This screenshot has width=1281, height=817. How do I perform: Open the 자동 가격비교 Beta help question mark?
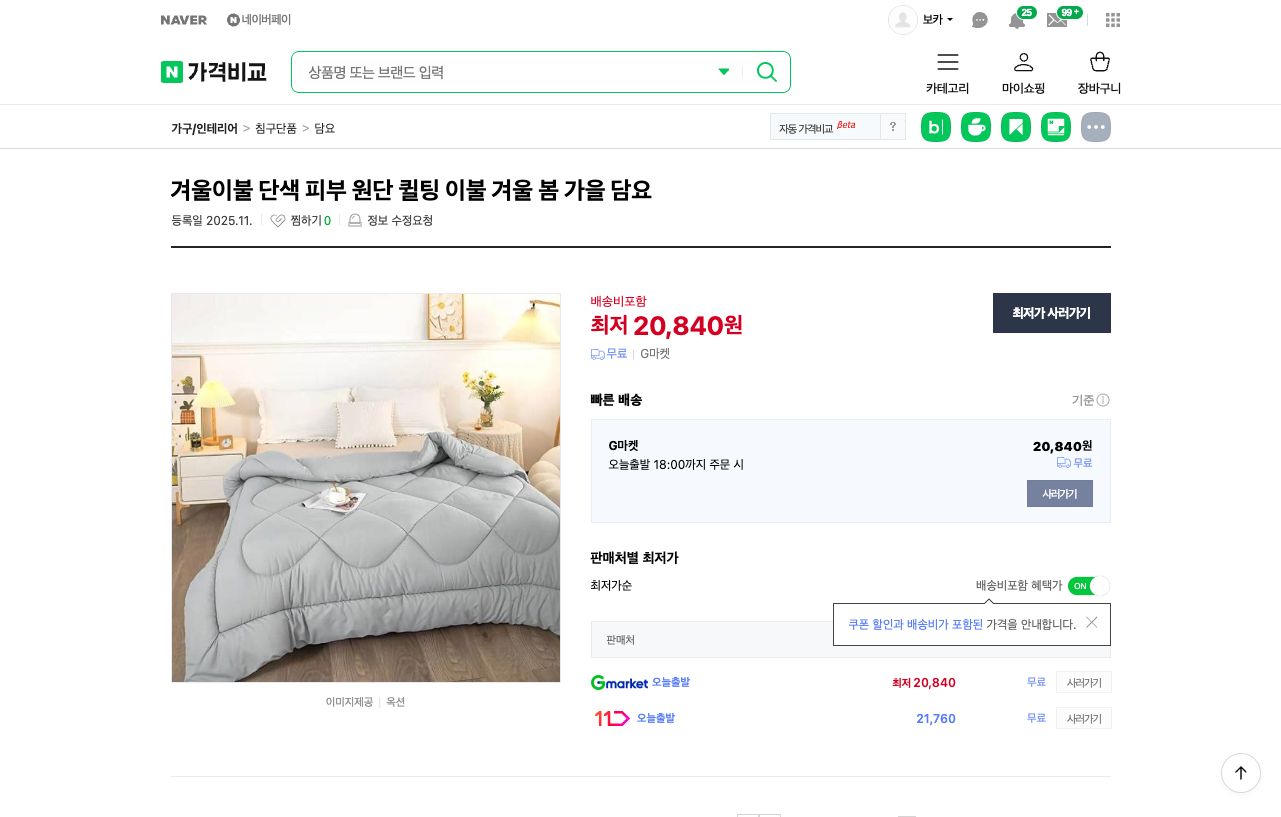[892, 127]
